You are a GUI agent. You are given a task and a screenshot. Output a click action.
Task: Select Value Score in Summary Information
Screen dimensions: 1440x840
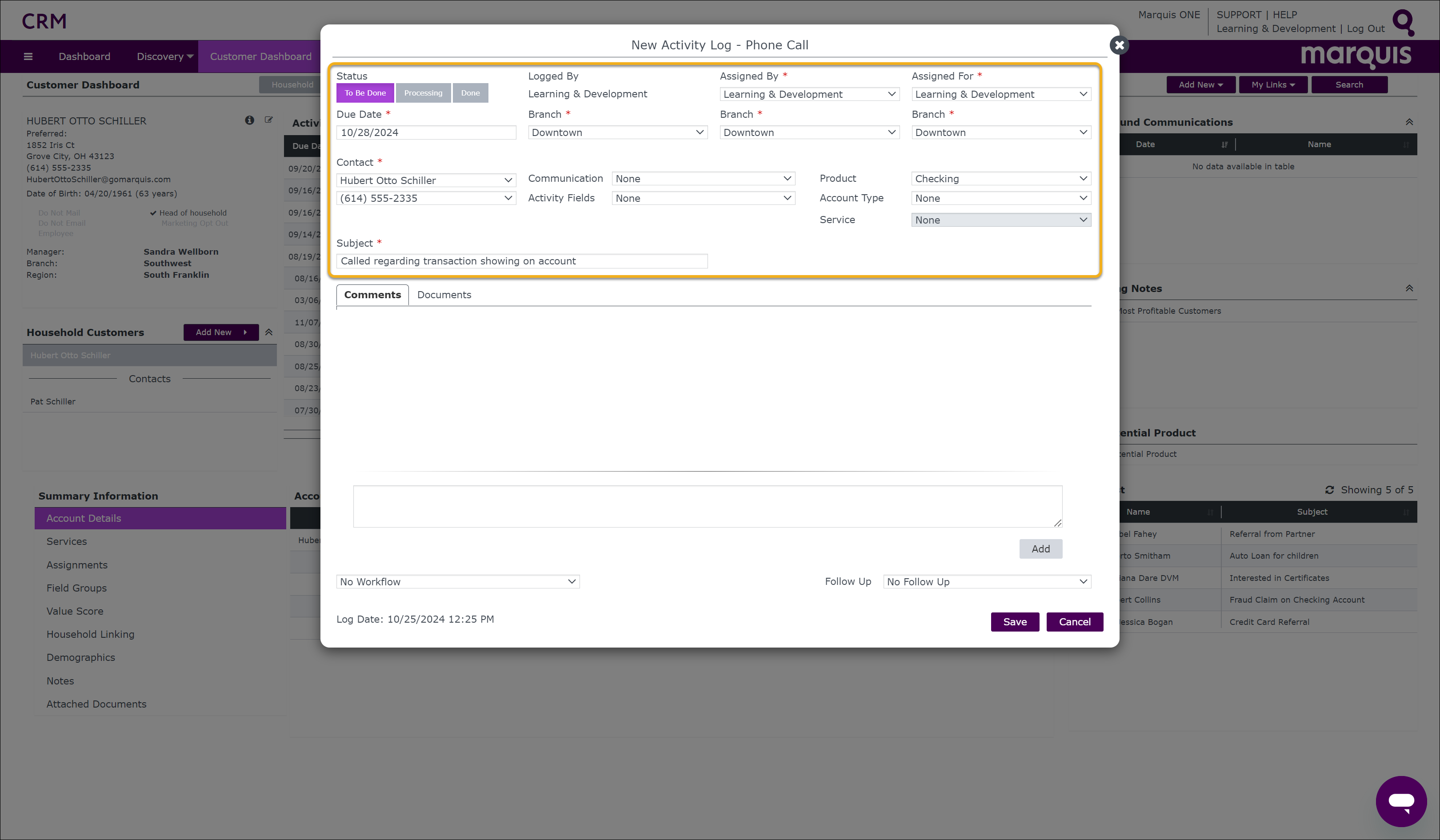(75, 612)
